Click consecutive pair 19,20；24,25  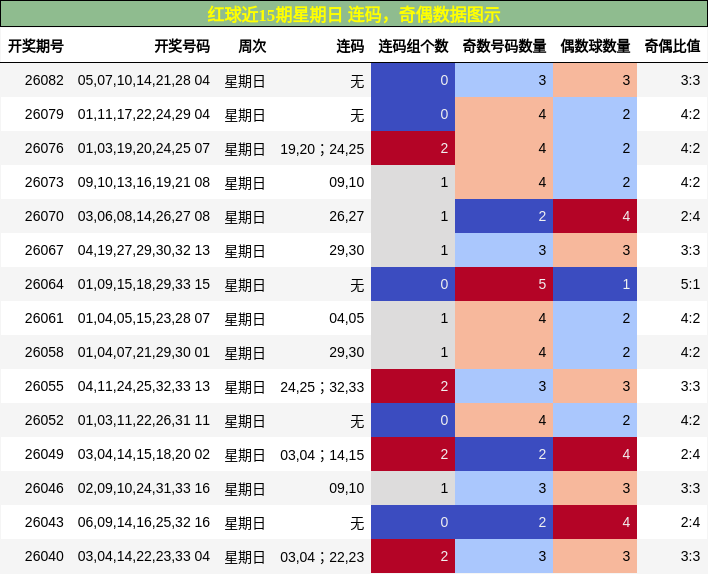click(x=322, y=149)
